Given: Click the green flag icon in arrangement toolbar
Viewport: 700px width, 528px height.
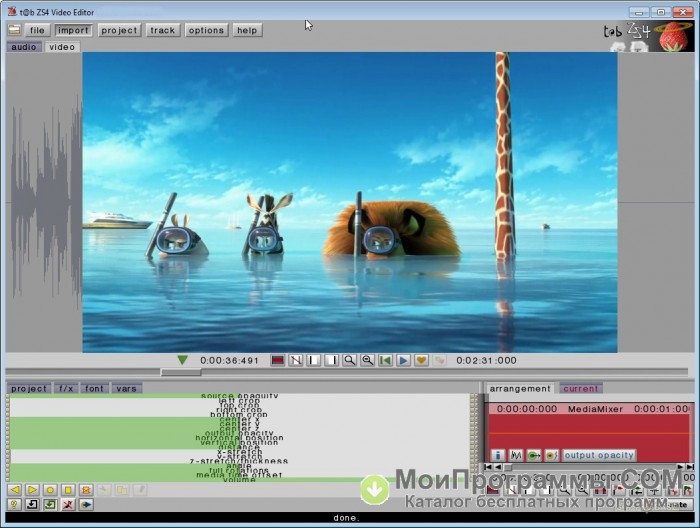Looking at the screenshot, I should click(688, 491).
